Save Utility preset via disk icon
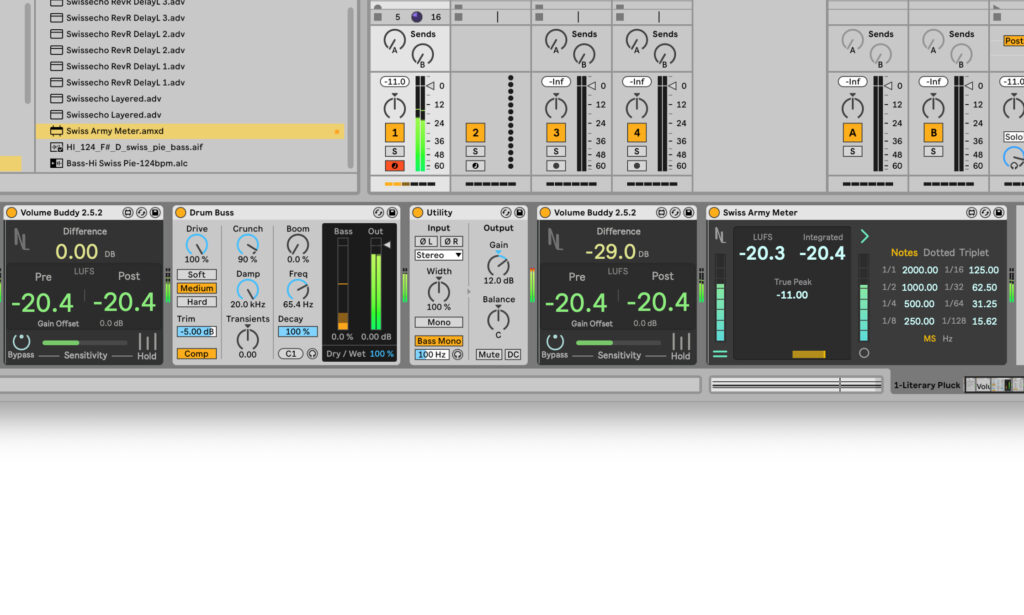The width and height of the screenshot is (1024, 615). pos(519,213)
